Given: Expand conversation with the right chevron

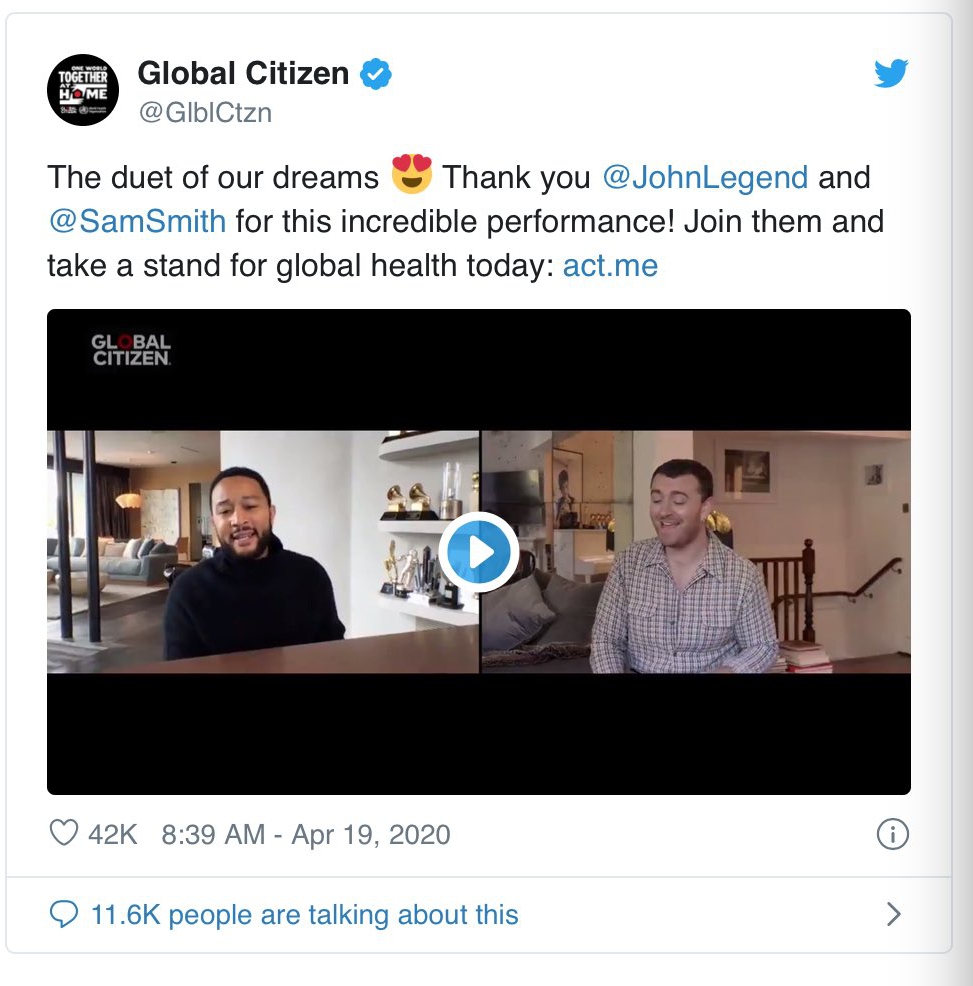Looking at the screenshot, I should click(893, 914).
